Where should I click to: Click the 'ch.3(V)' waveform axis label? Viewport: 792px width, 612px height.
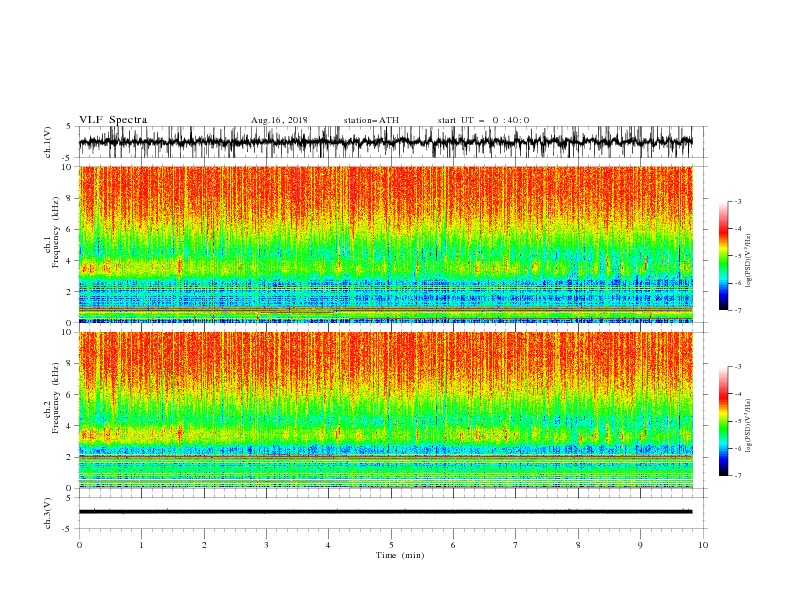(48, 513)
